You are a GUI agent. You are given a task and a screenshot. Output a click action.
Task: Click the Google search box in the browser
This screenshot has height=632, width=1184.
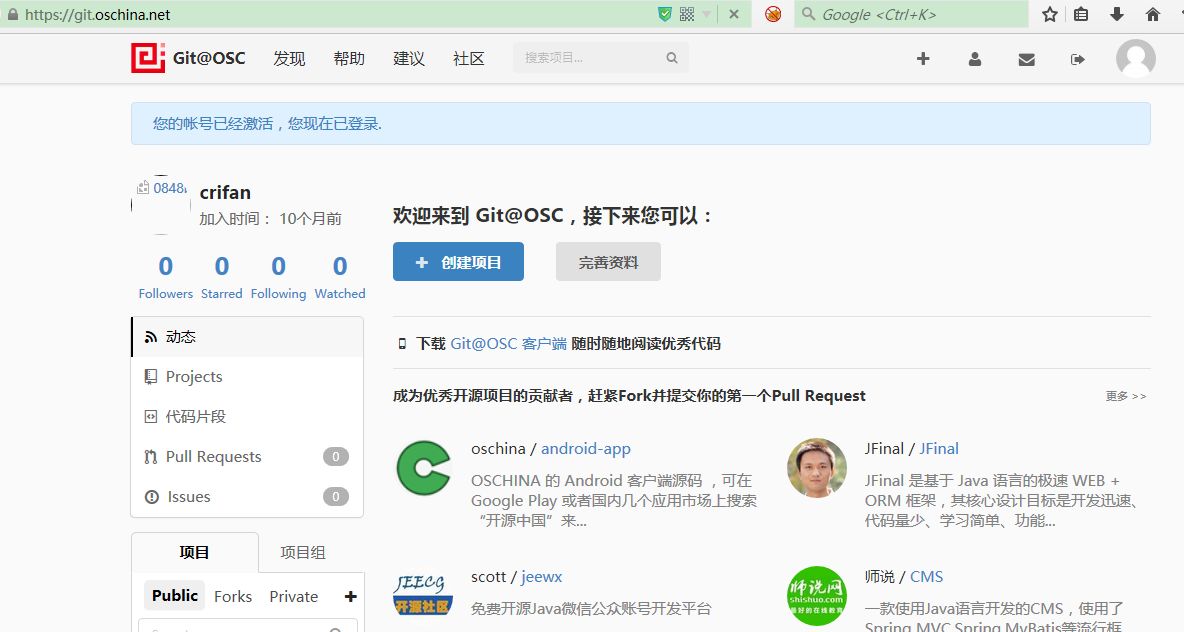coord(911,14)
